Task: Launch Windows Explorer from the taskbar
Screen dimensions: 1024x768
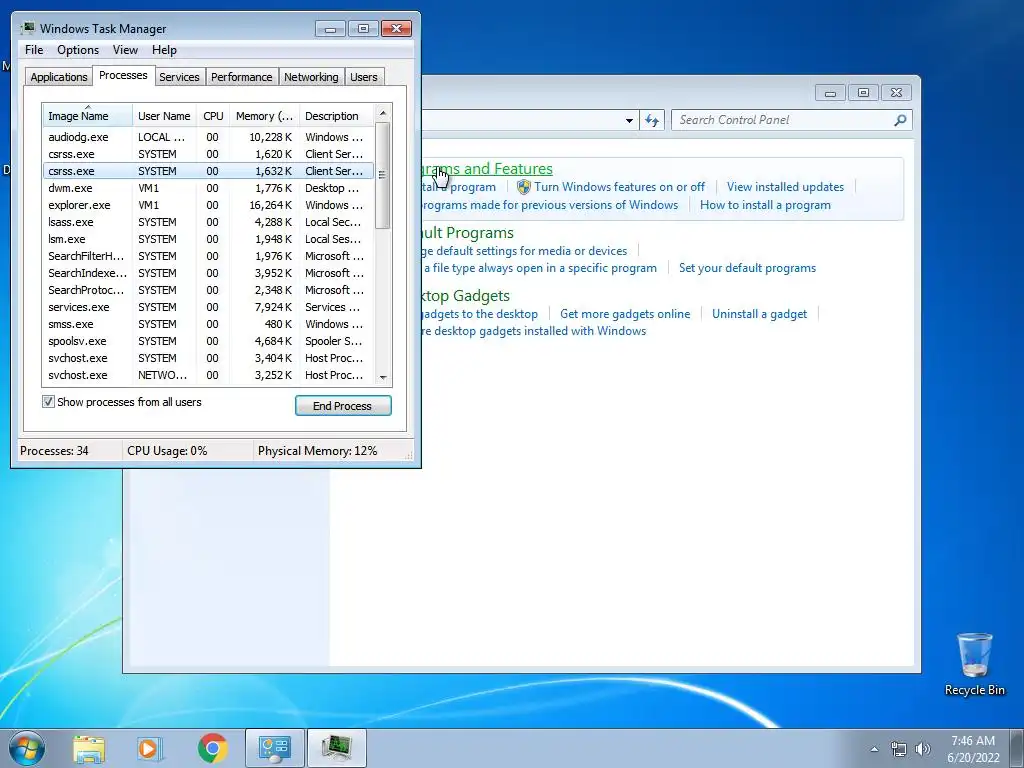Action: (89, 748)
